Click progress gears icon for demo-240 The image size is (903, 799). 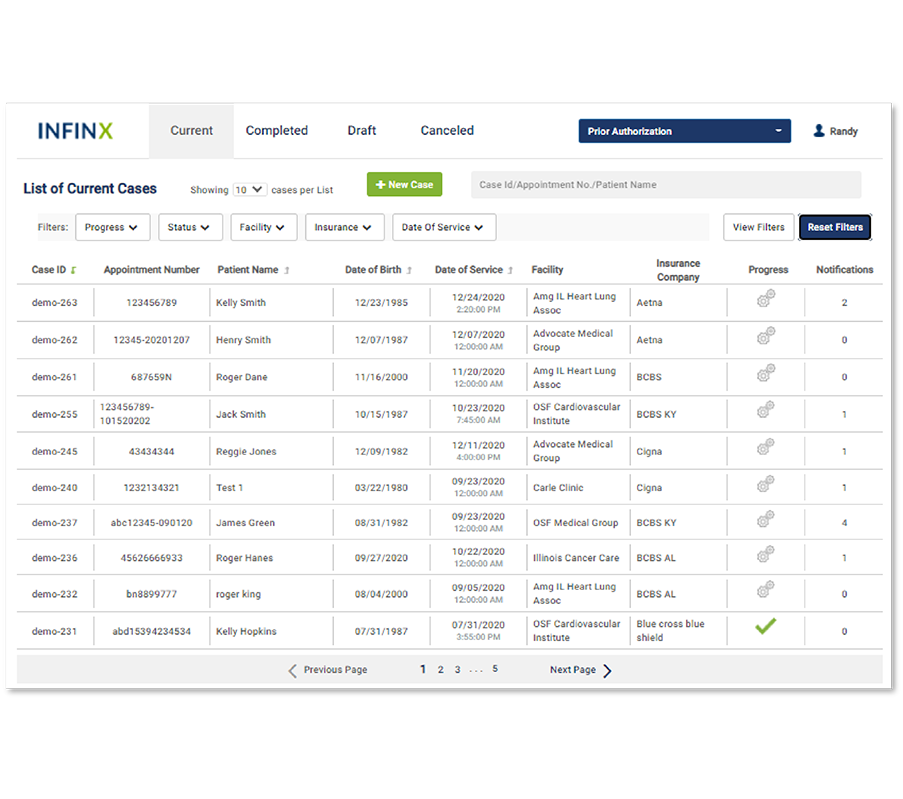pos(765,483)
